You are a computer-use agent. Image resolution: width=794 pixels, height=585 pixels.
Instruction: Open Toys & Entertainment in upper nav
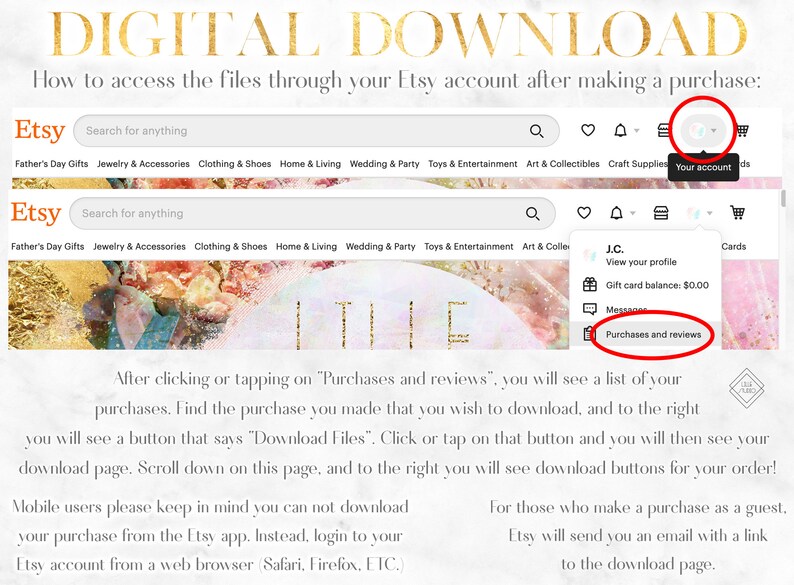473,164
